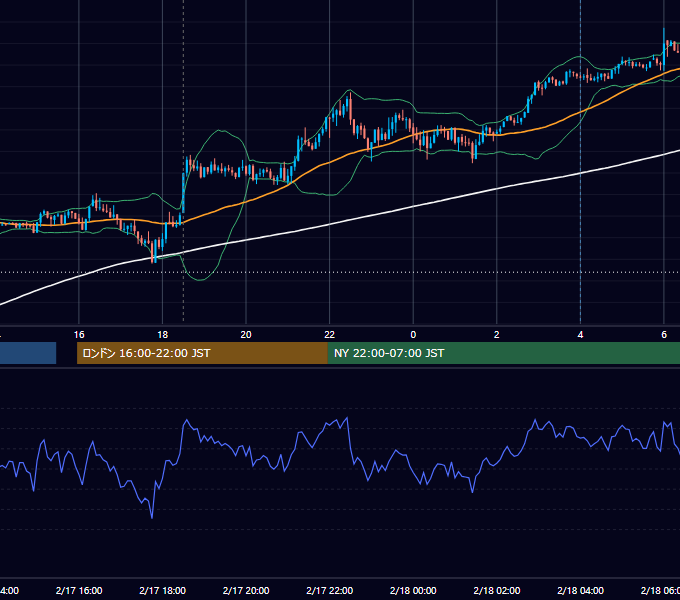This screenshot has width=680, height=600.
Task: Click the 2/18 04:00 date label
Action: tap(580, 590)
